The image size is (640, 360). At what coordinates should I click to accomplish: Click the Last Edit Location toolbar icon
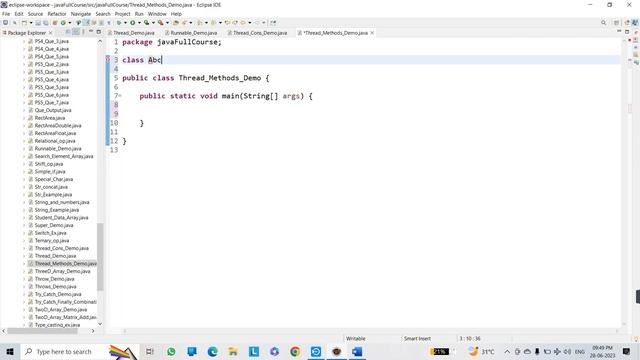[x=227, y=23]
